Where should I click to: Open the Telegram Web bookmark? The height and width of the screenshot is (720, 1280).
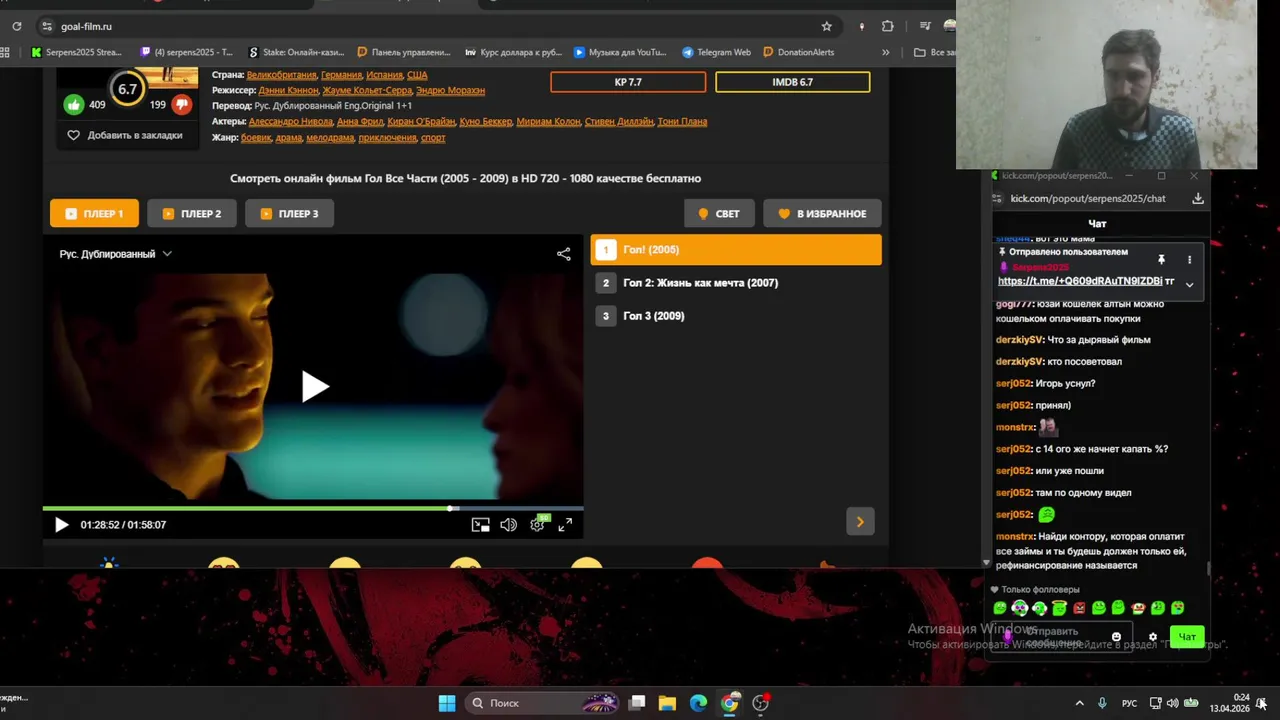pos(716,52)
